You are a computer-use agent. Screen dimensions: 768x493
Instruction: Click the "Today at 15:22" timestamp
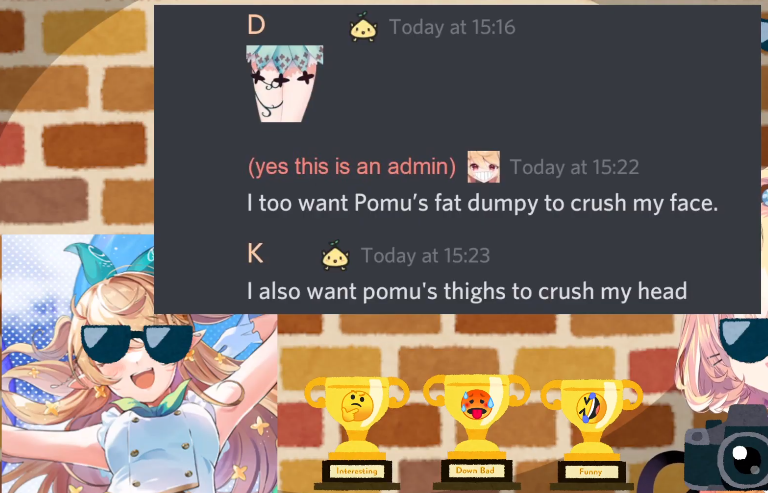[x=574, y=167]
